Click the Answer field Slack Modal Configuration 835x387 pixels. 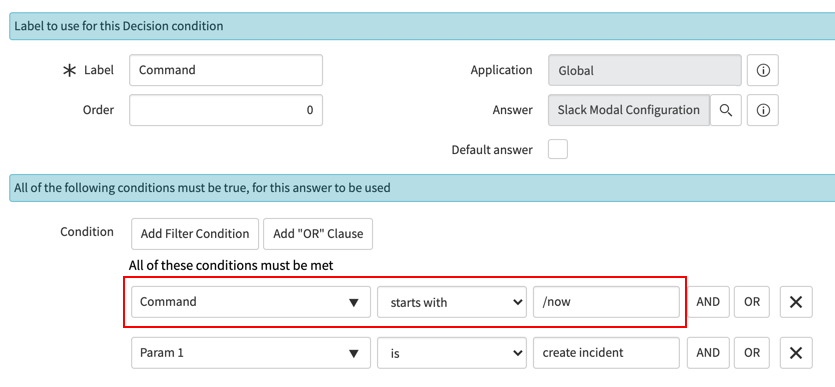[x=629, y=110]
